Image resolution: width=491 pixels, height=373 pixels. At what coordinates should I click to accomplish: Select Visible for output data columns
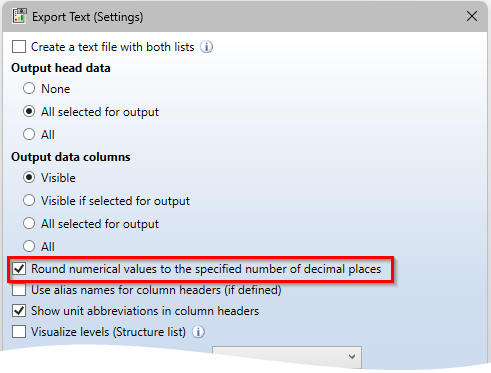tap(29, 177)
